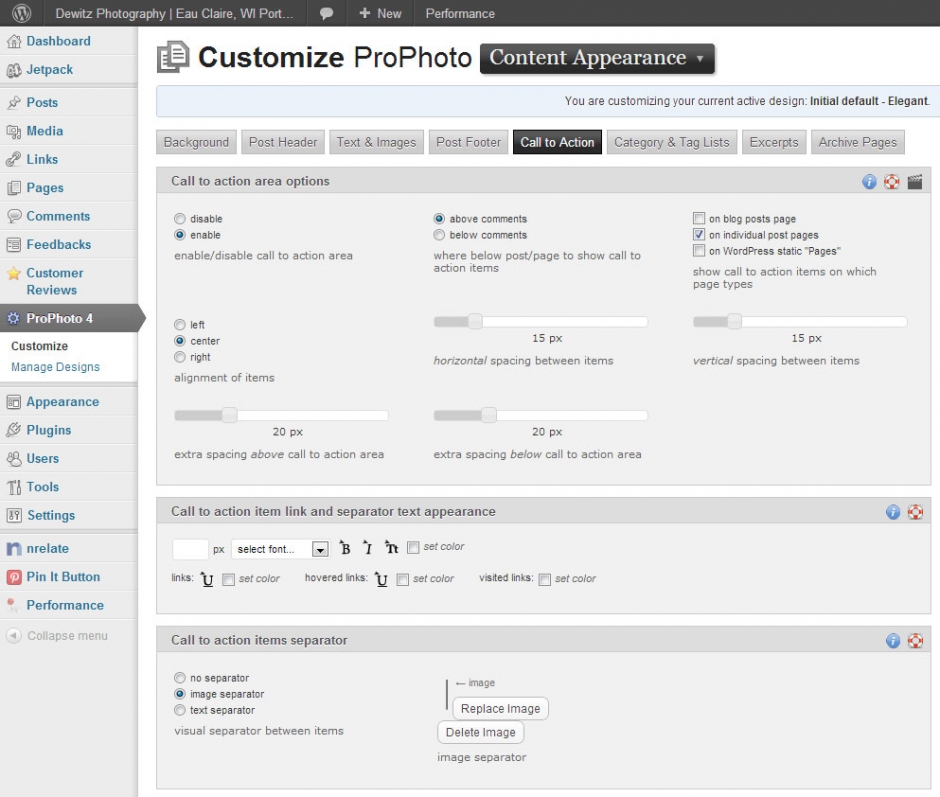This screenshot has height=797, width=940.
Task: Click lifesaver icon in link and separator text appearance
Action: click(x=915, y=512)
